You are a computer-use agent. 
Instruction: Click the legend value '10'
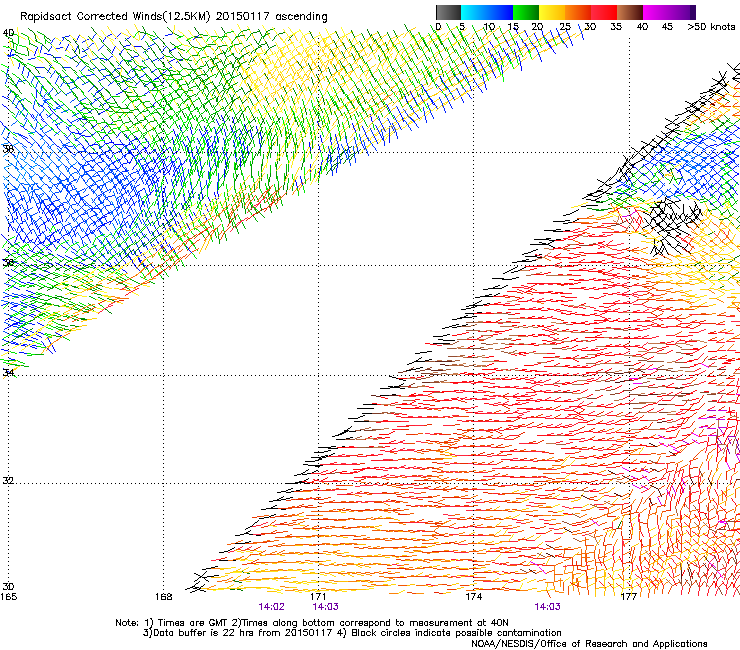tap(489, 27)
